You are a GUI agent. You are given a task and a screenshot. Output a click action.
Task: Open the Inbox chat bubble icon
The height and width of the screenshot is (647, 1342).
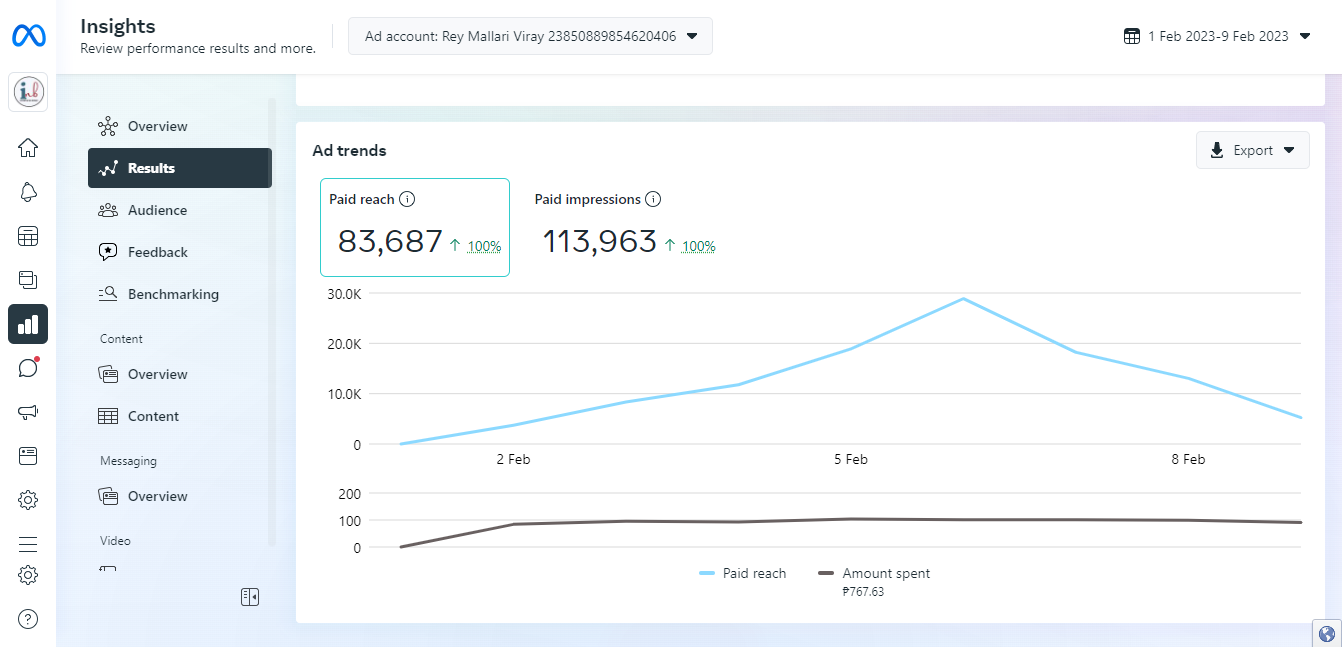point(28,368)
